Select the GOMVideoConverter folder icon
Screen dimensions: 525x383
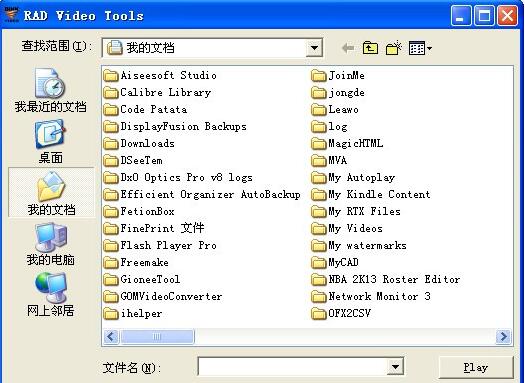111,297
